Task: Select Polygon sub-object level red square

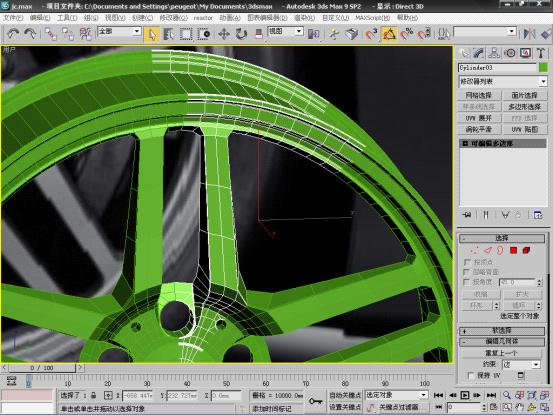Action: tap(513, 250)
